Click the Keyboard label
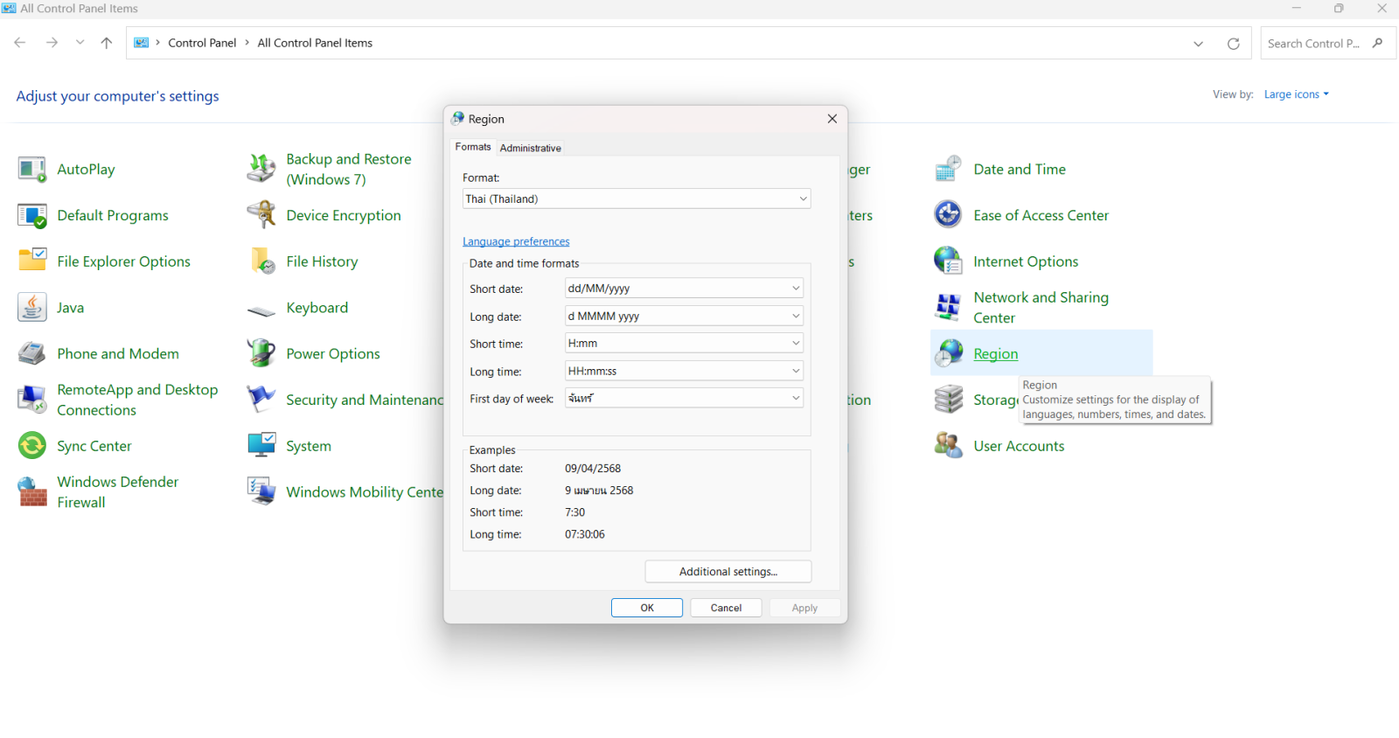 click(x=317, y=308)
